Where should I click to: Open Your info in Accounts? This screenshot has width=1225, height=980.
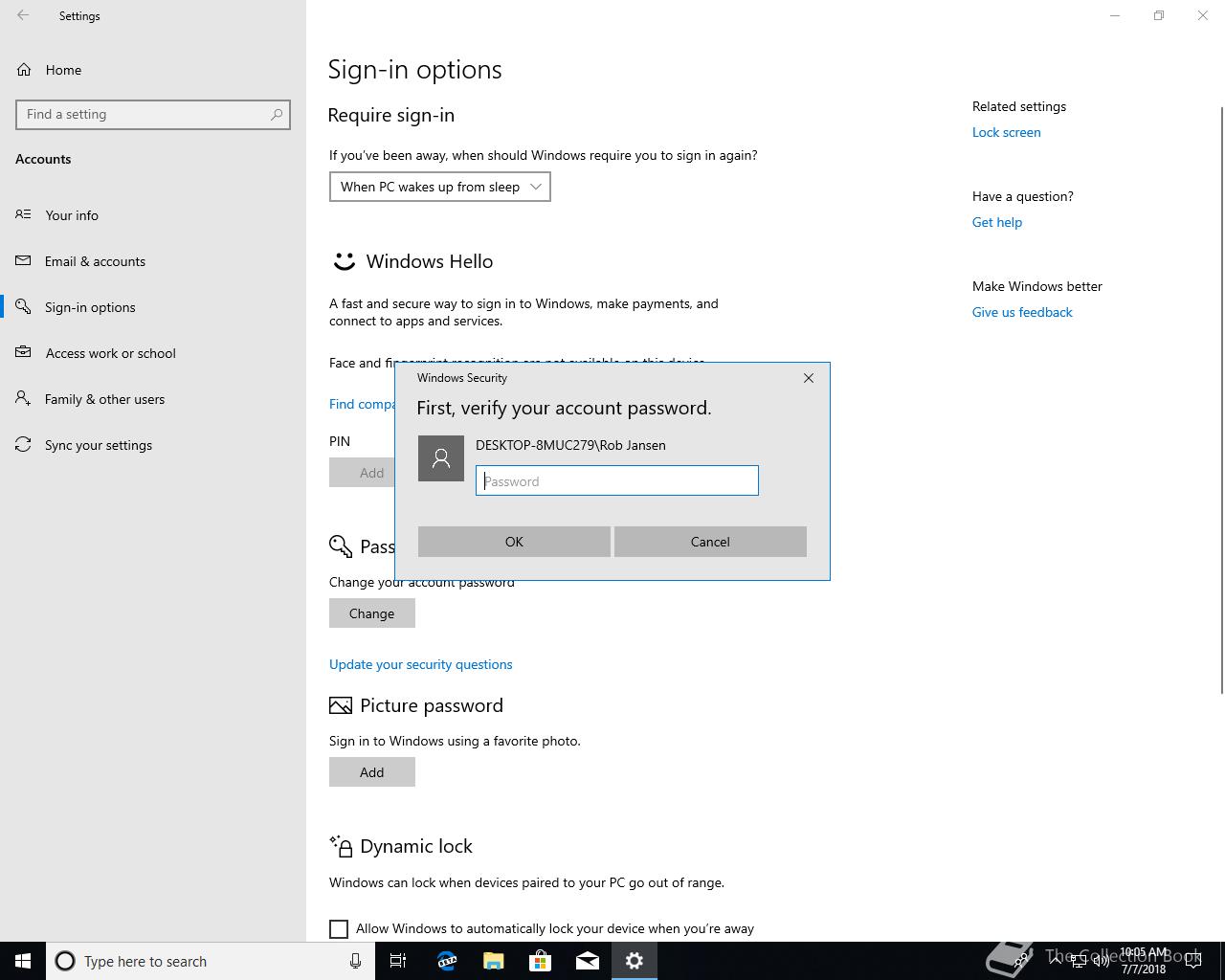pos(72,215)
